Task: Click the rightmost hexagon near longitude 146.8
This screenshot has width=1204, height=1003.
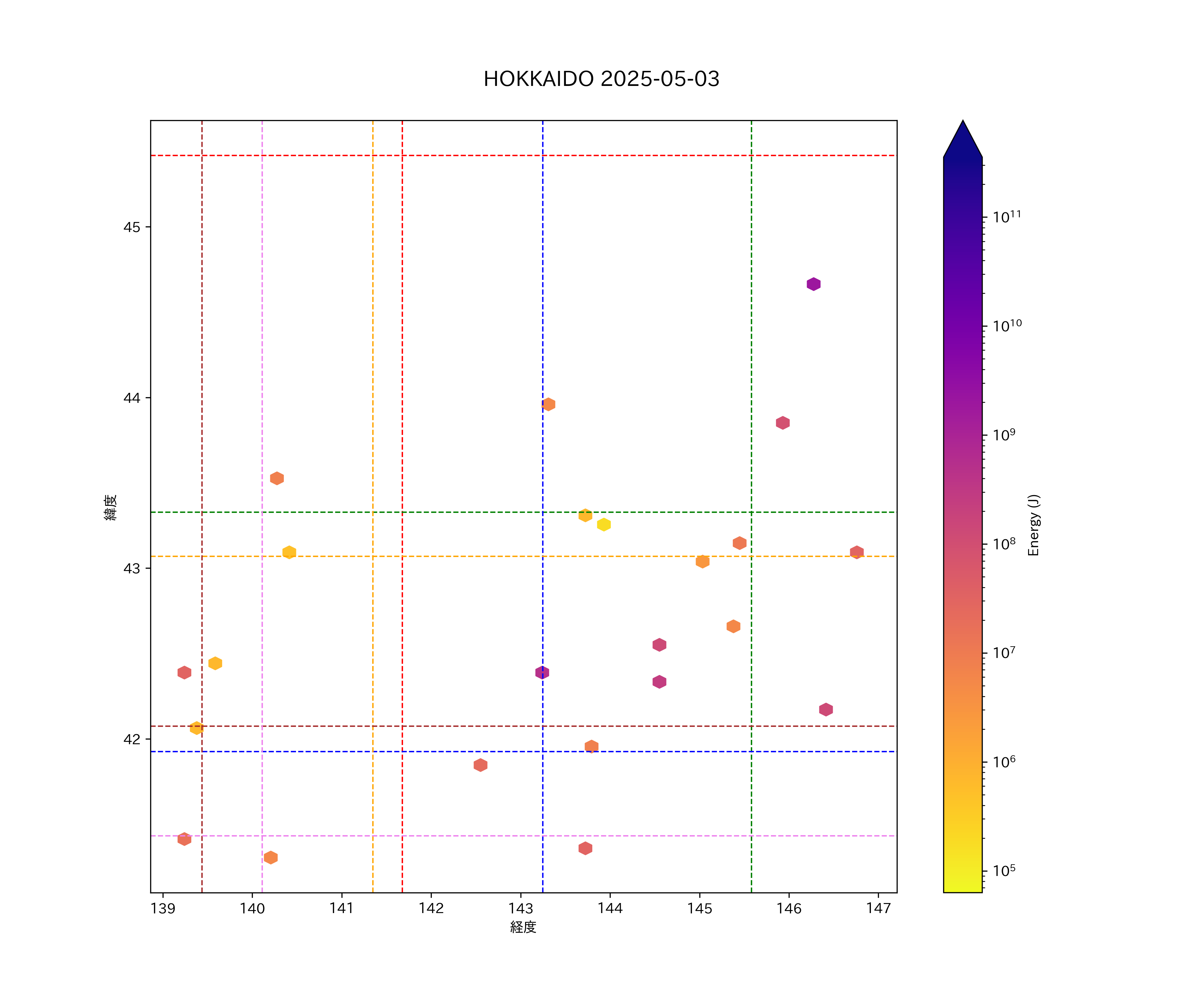Action: click(857, 552)
